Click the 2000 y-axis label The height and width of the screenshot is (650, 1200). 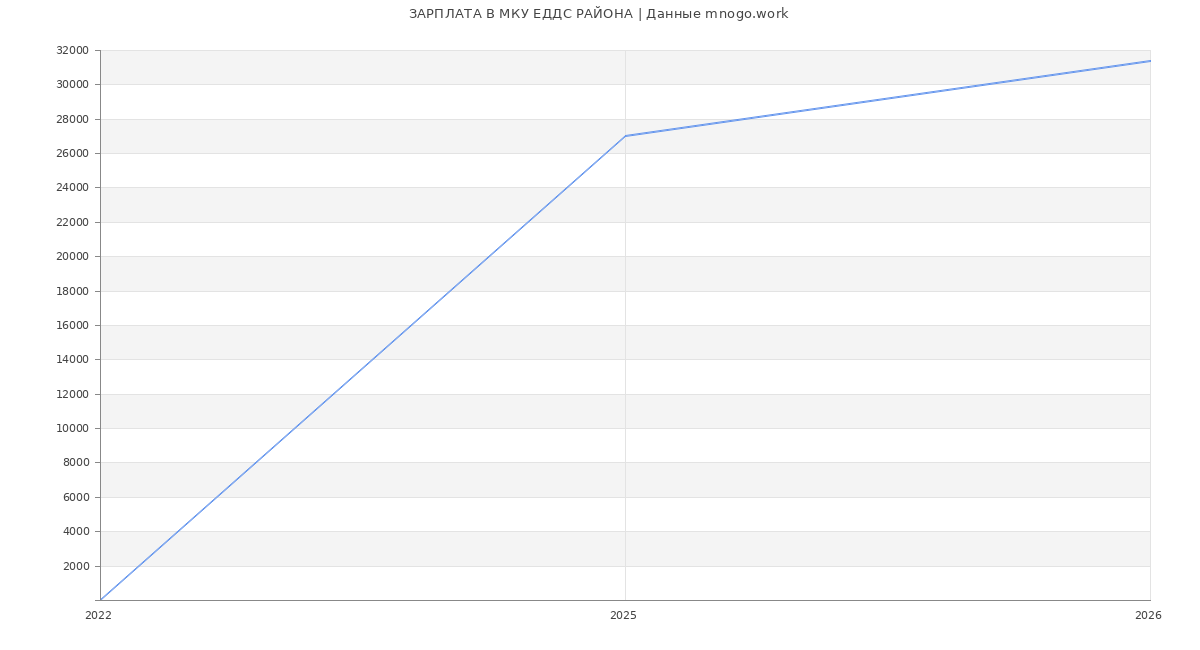click(75, 566)
